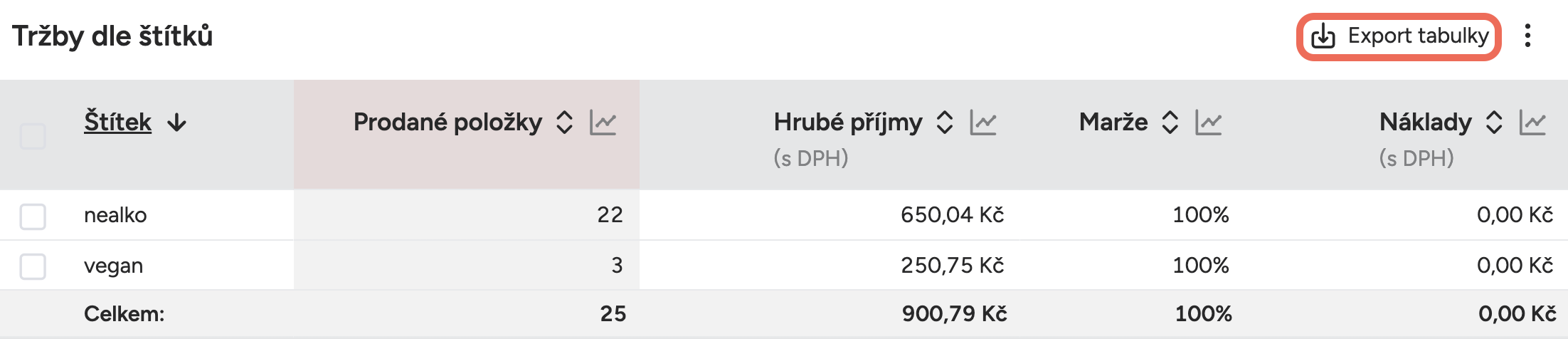Check the vegan row checkbox
The width and height of the screenshot is (1568, 339).
(x=33, y=266)
